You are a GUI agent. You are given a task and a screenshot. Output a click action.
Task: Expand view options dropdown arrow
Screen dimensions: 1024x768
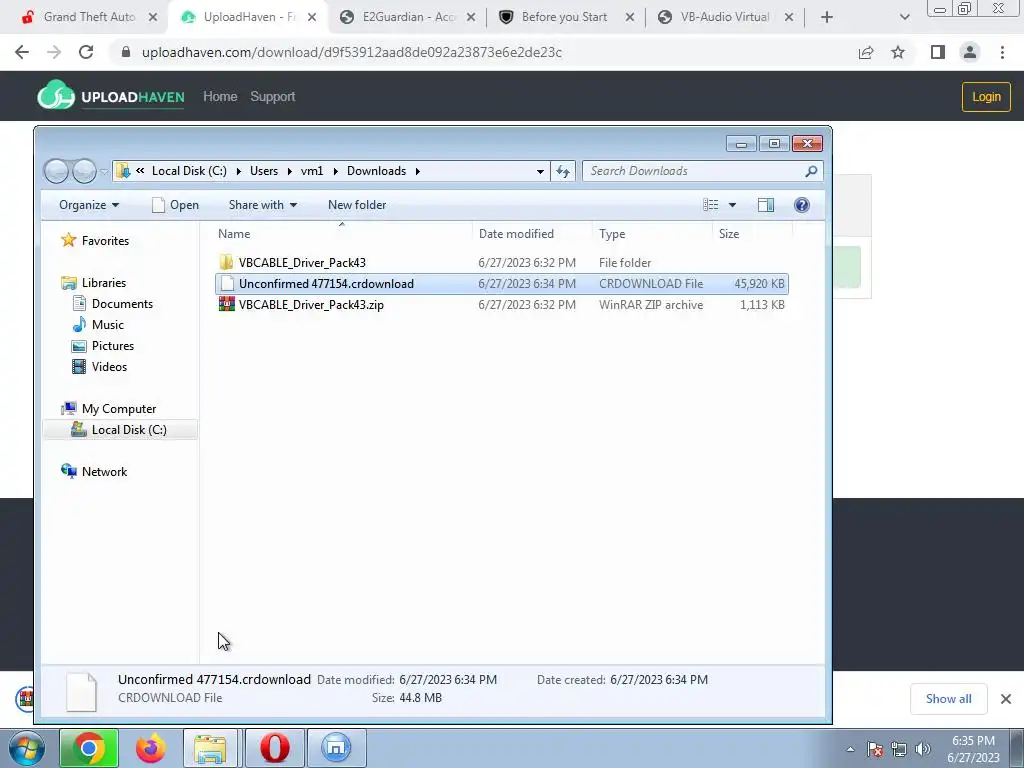(732, 205)
